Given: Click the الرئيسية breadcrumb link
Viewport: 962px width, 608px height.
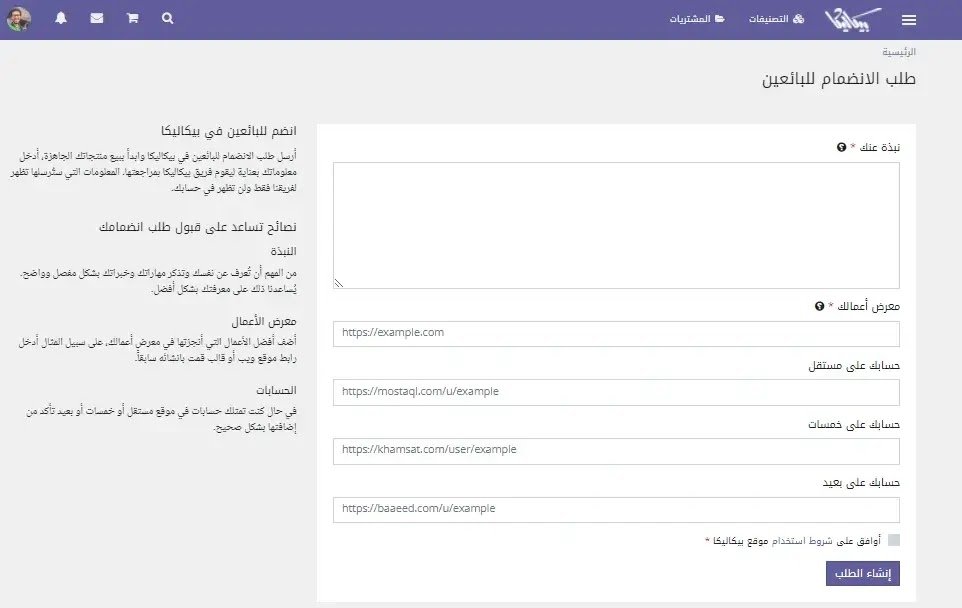Looking at the screenshot, I should [898, 51].
